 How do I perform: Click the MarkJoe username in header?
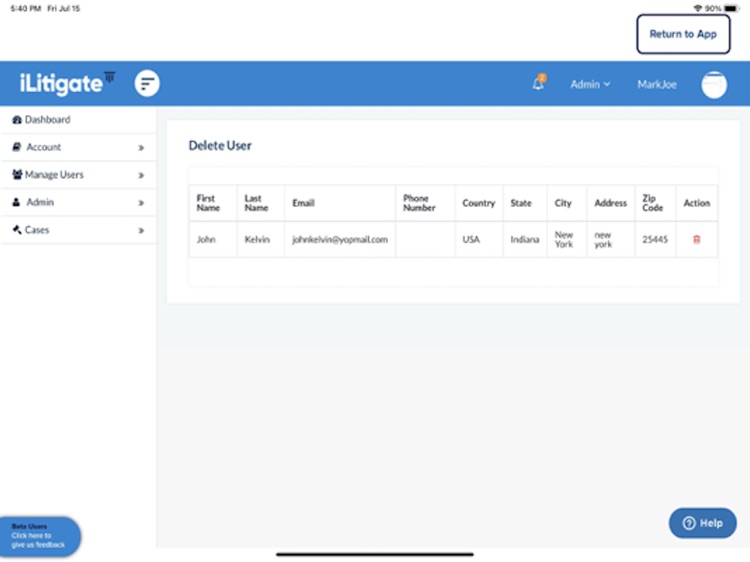[657, 85]
